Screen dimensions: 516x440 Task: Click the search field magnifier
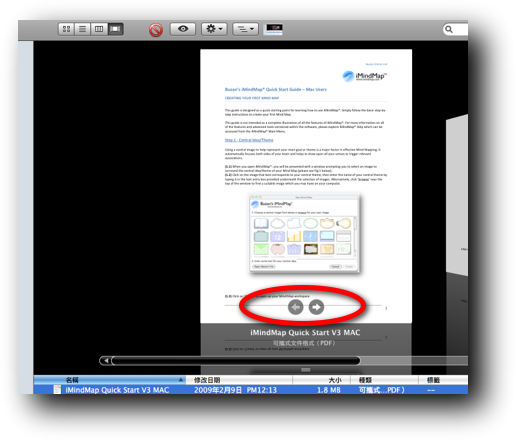pyautogui.click(x=449, y=29)
